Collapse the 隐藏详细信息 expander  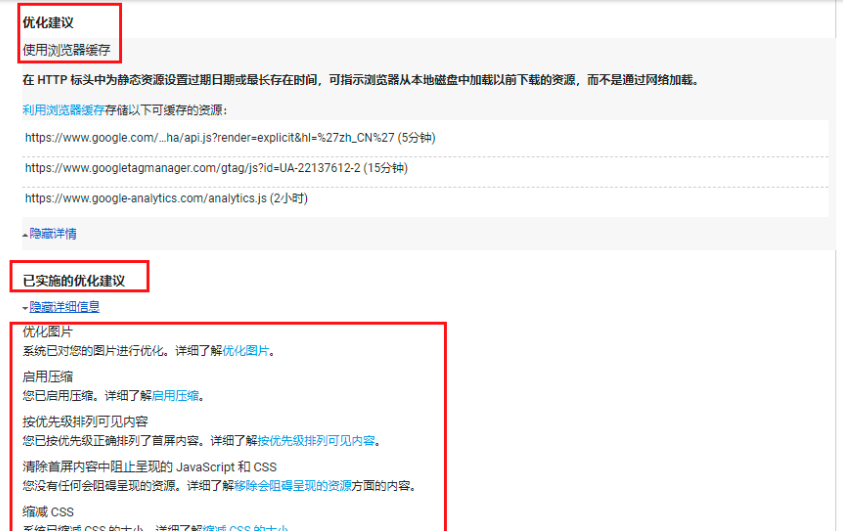(x=64, y=307)
